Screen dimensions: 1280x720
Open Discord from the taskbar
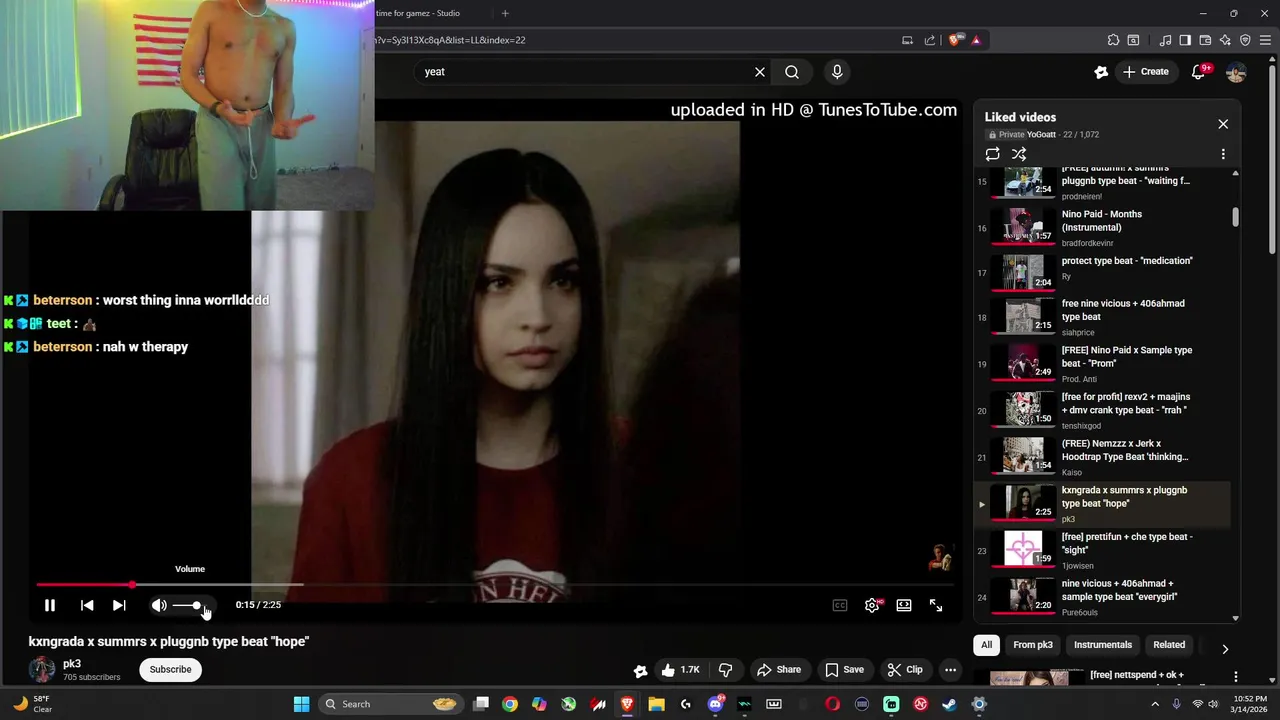(715, 704)
